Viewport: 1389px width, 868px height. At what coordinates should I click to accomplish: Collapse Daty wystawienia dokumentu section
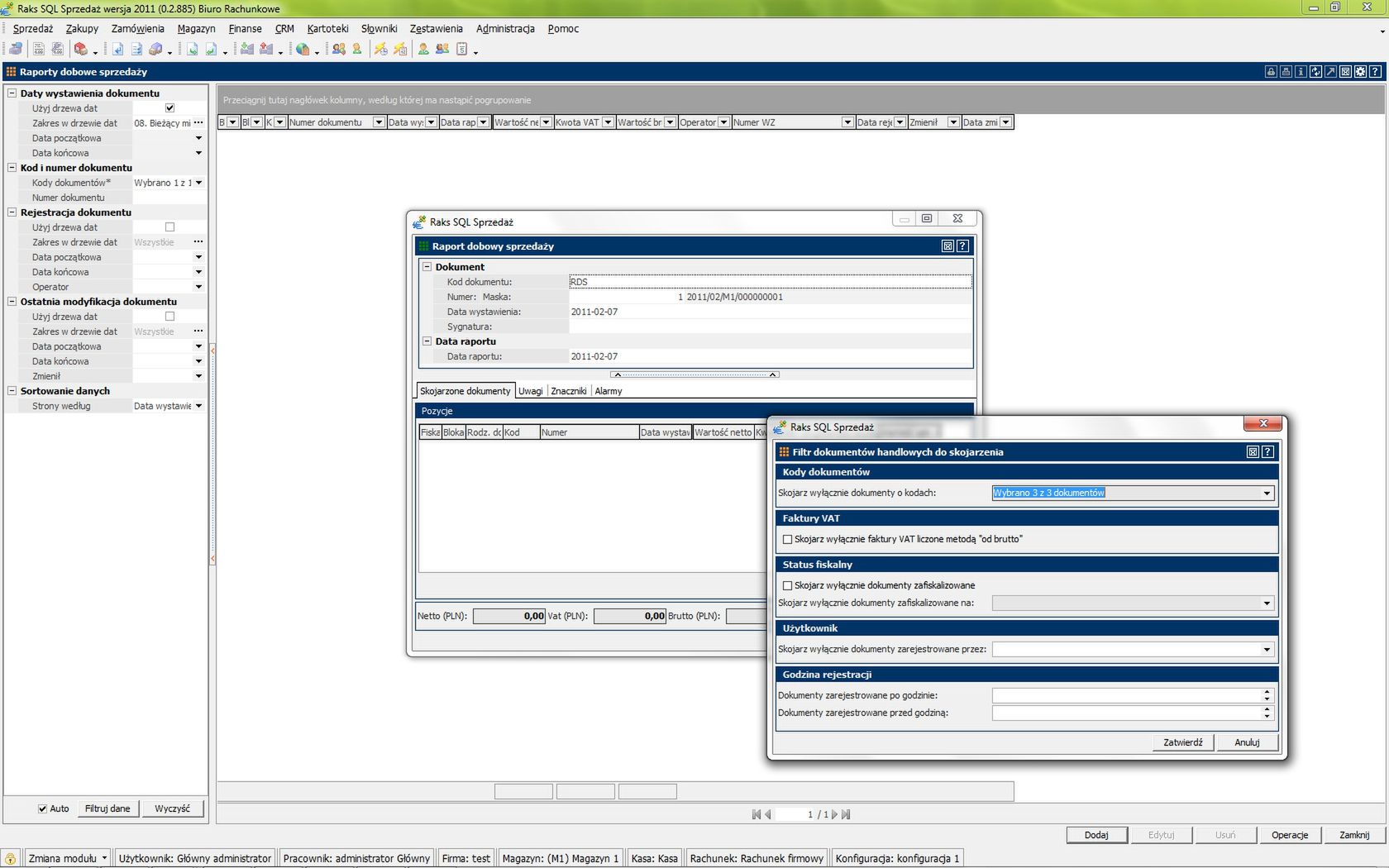point(12,93)
